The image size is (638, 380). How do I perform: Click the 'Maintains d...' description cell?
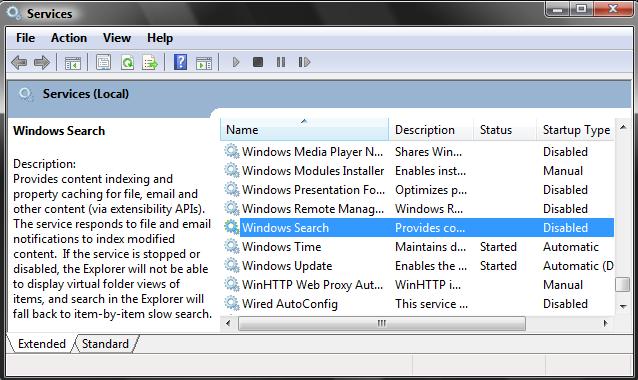[430, 247]
